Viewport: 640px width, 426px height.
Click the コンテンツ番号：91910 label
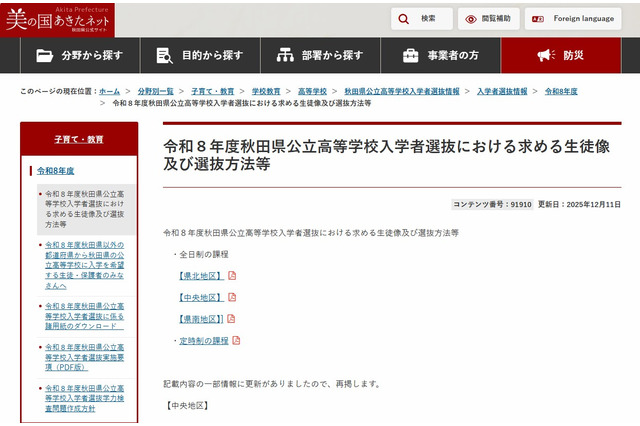pyautogui.click(x=492, y=204)
